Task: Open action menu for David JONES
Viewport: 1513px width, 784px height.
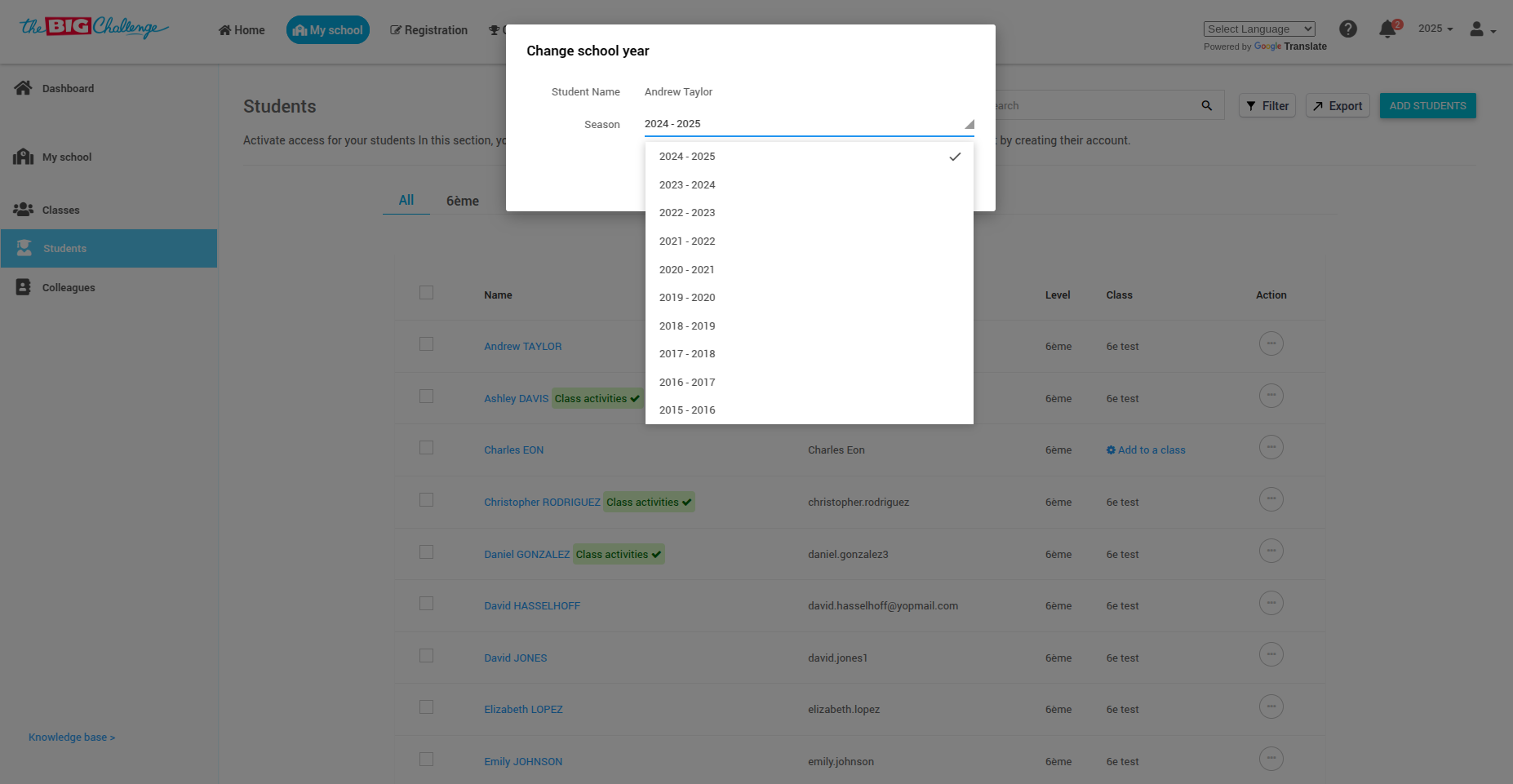Action: point(1271,655)
